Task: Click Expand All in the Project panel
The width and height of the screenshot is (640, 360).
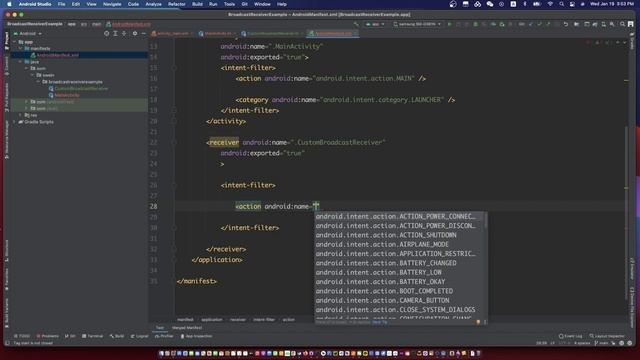Action: [116, 33]
